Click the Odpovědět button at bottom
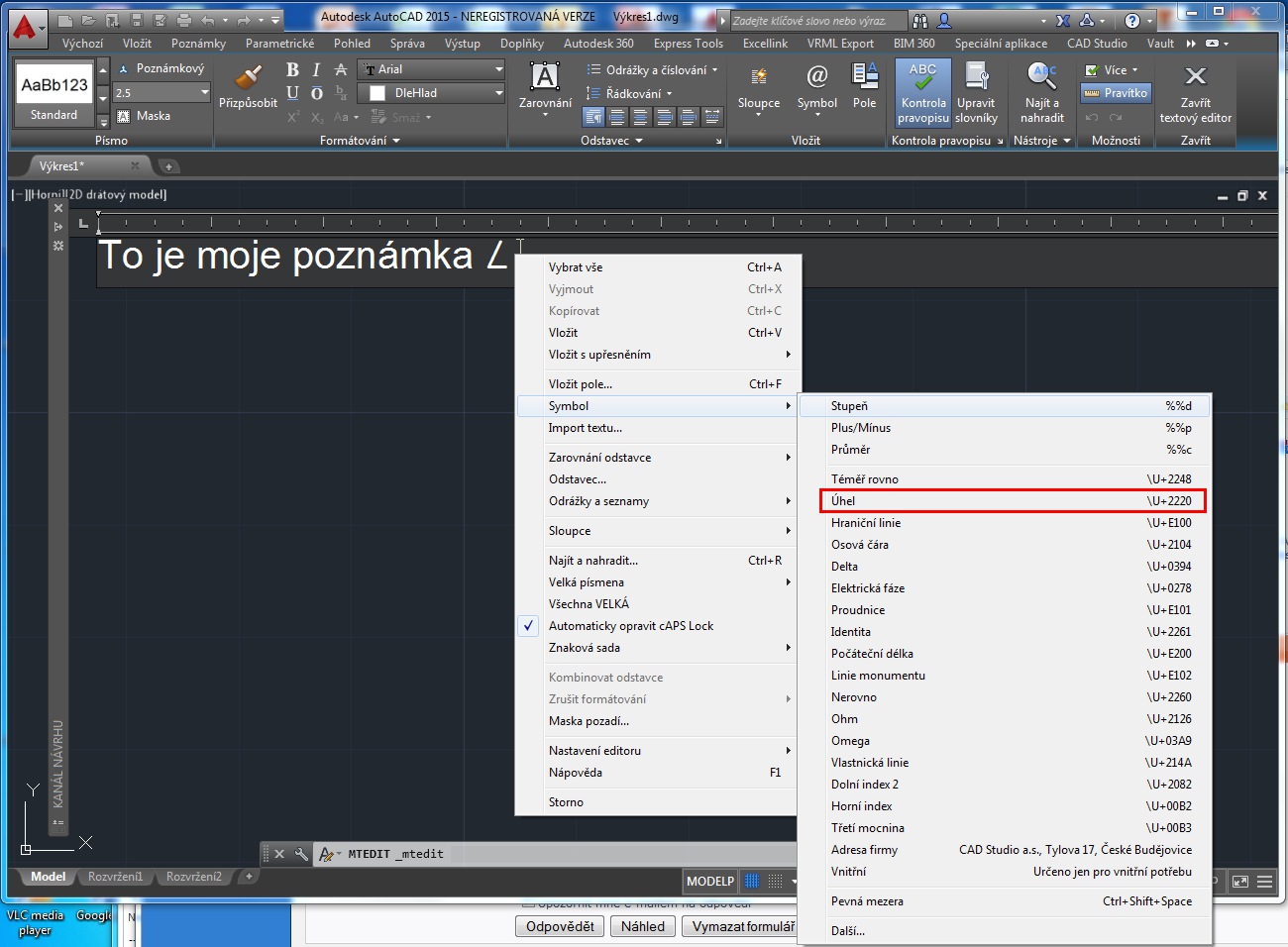 coord(560,926)
